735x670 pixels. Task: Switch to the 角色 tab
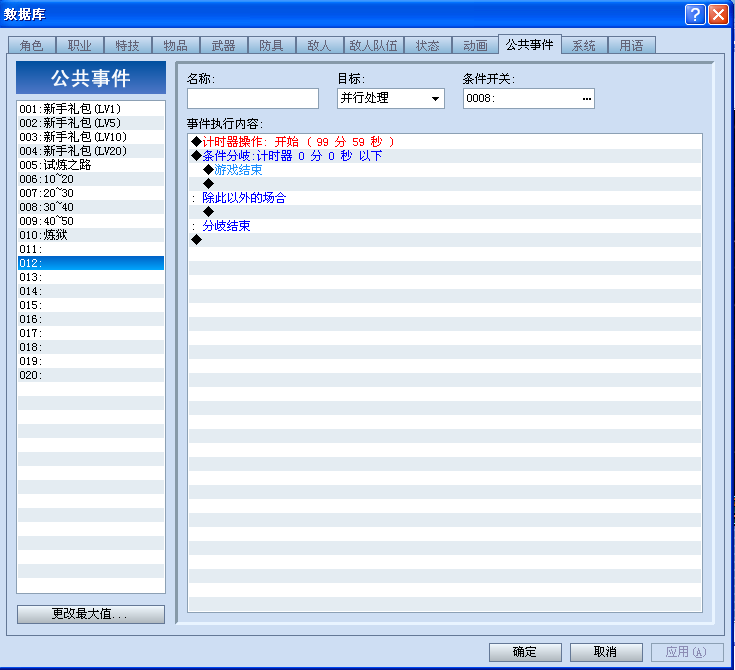32,45
